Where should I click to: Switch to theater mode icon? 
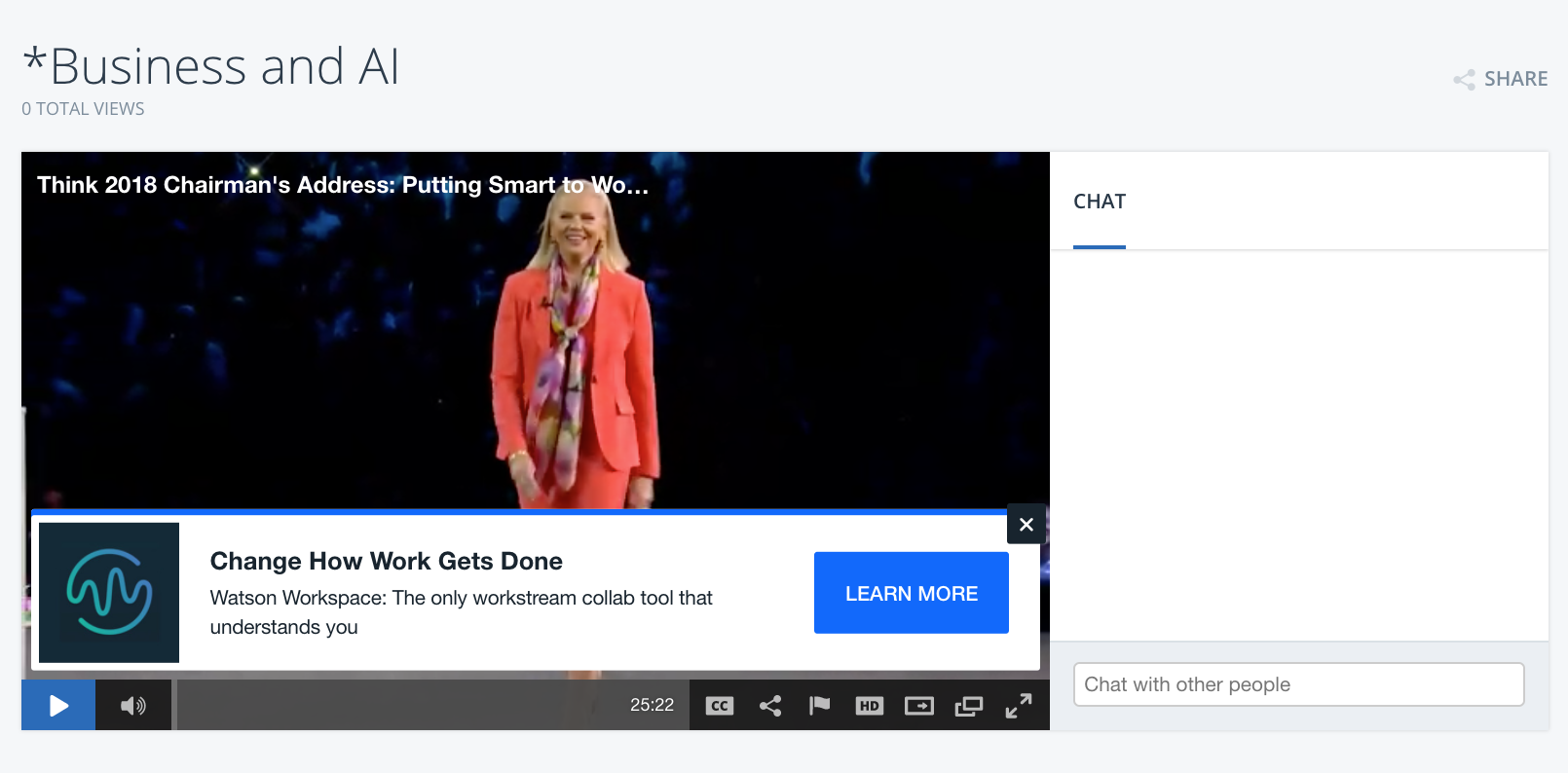point(919,706)
